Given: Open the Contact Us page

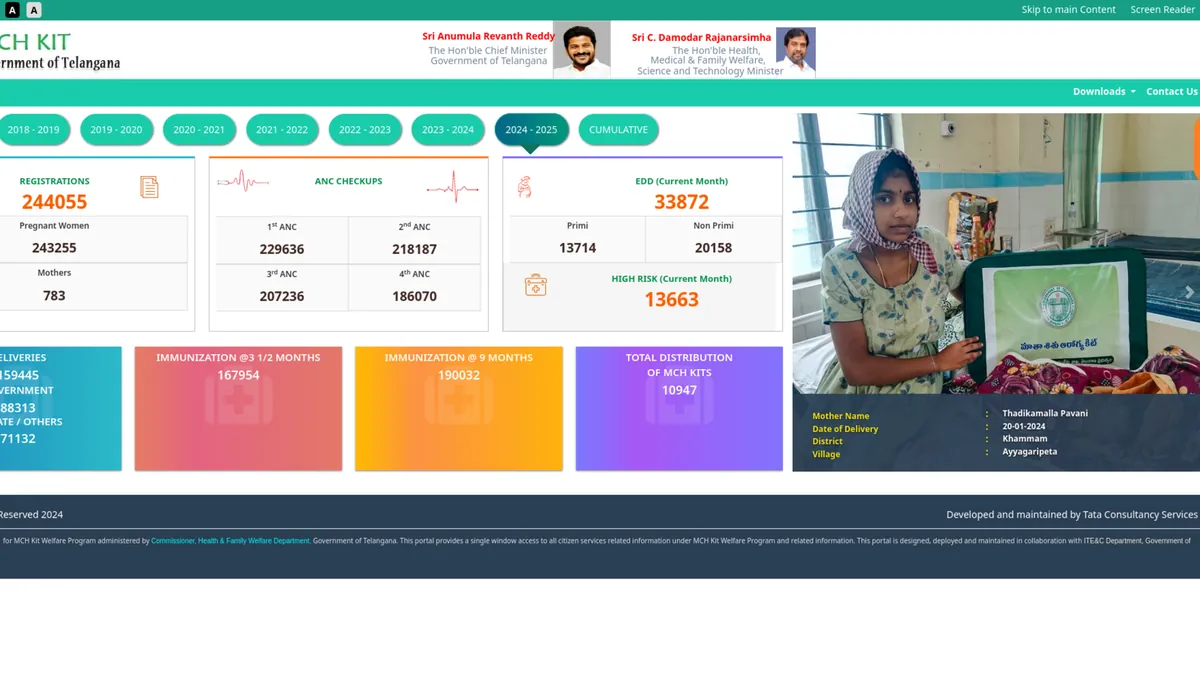Looking at the screenshot, I should [1172, 91].
